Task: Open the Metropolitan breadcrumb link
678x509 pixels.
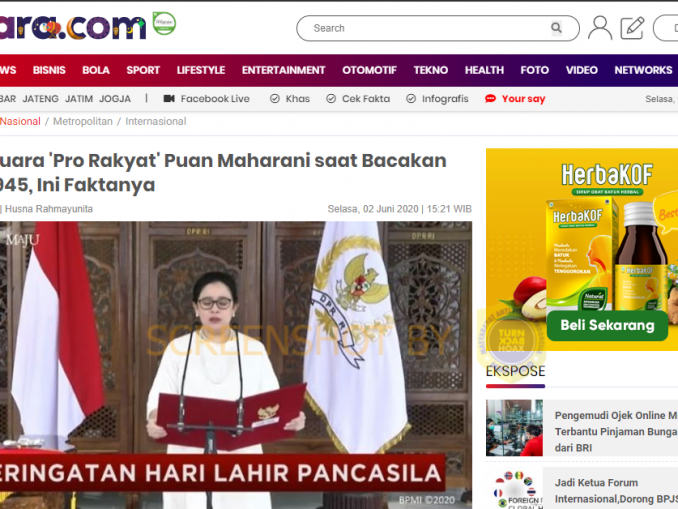Action: 83,122
